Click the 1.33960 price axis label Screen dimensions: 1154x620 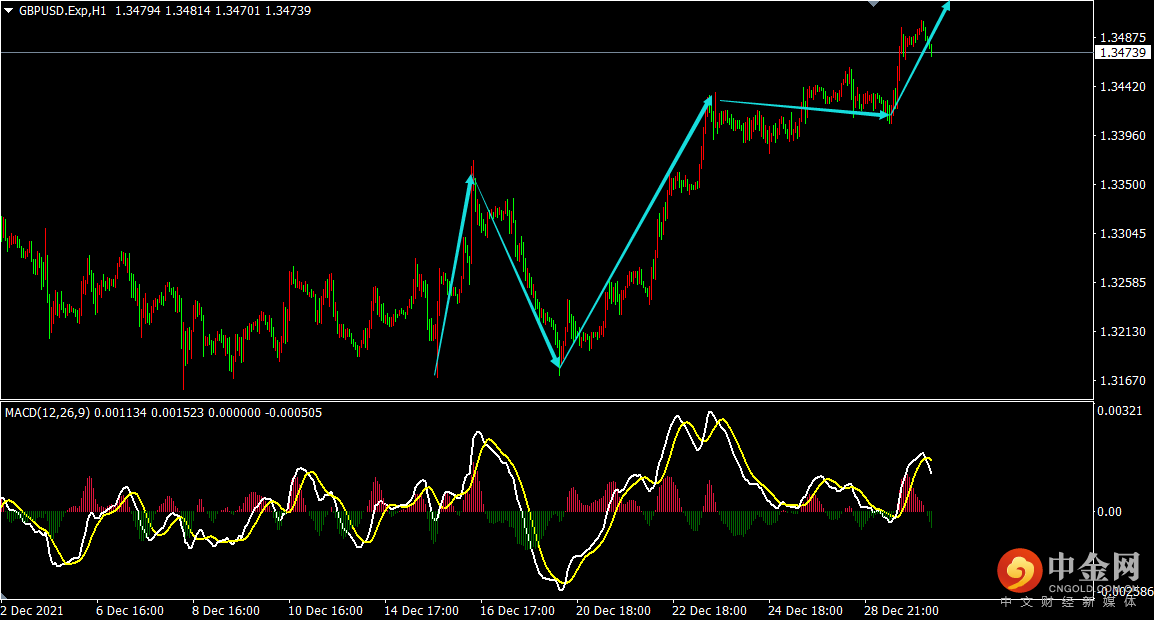point(1122,135)
